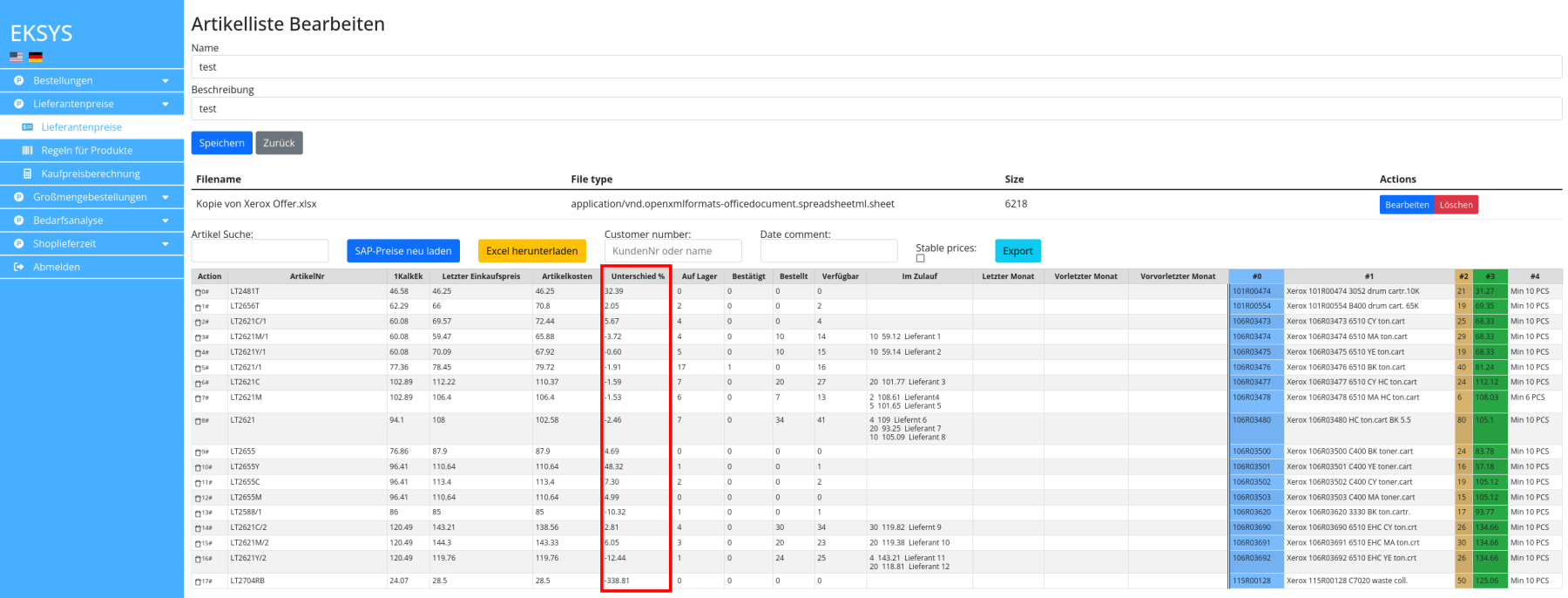Switch language with the German flag icon
This screenshot has width=1568, height=598.
pos(36,57)
